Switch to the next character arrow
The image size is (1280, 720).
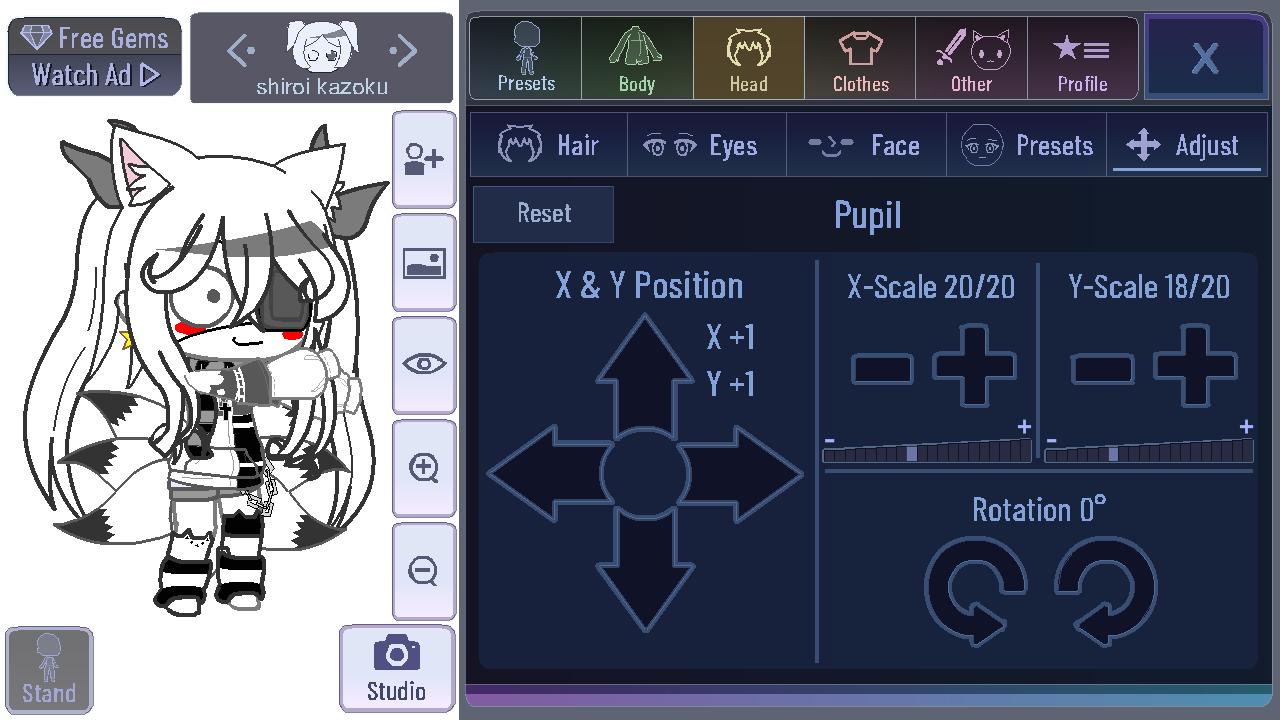tap(403, 49)
